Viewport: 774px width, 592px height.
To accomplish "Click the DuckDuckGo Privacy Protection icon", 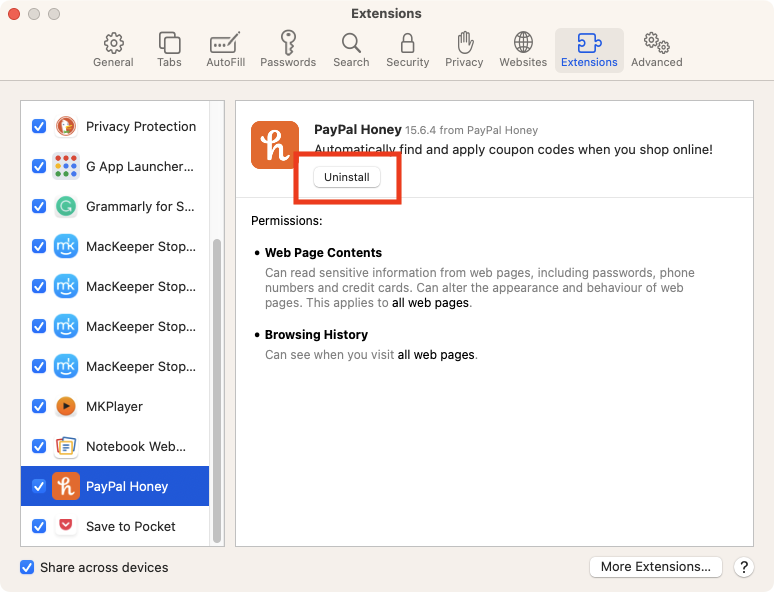I will tap(66, 126).
